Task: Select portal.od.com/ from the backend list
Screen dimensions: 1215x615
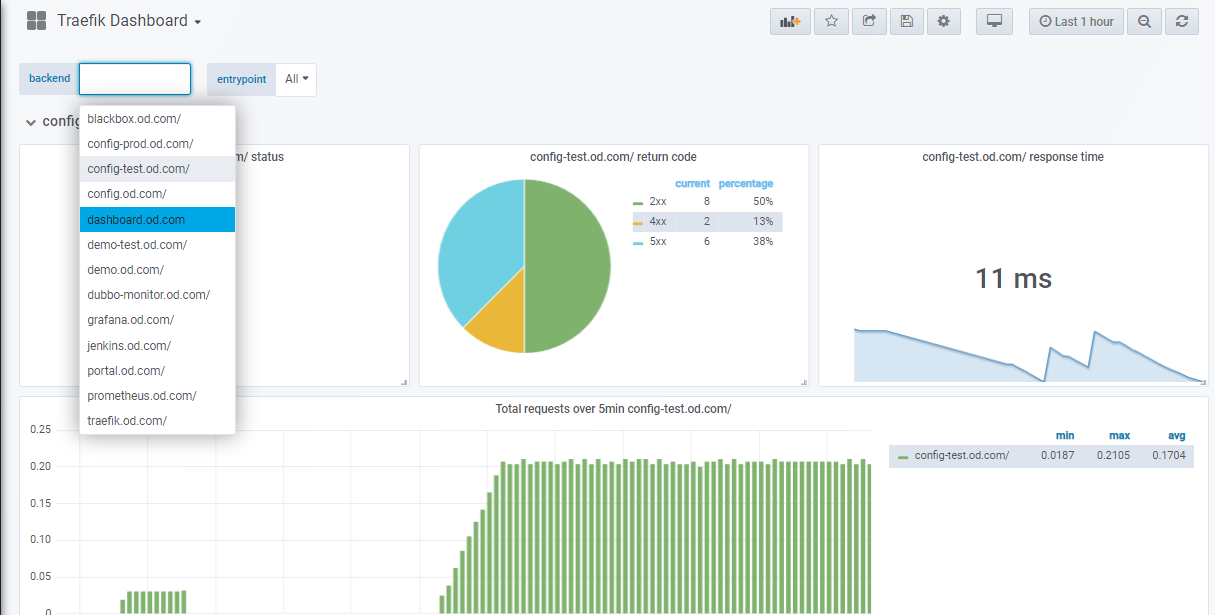Action: pos(157,371)
